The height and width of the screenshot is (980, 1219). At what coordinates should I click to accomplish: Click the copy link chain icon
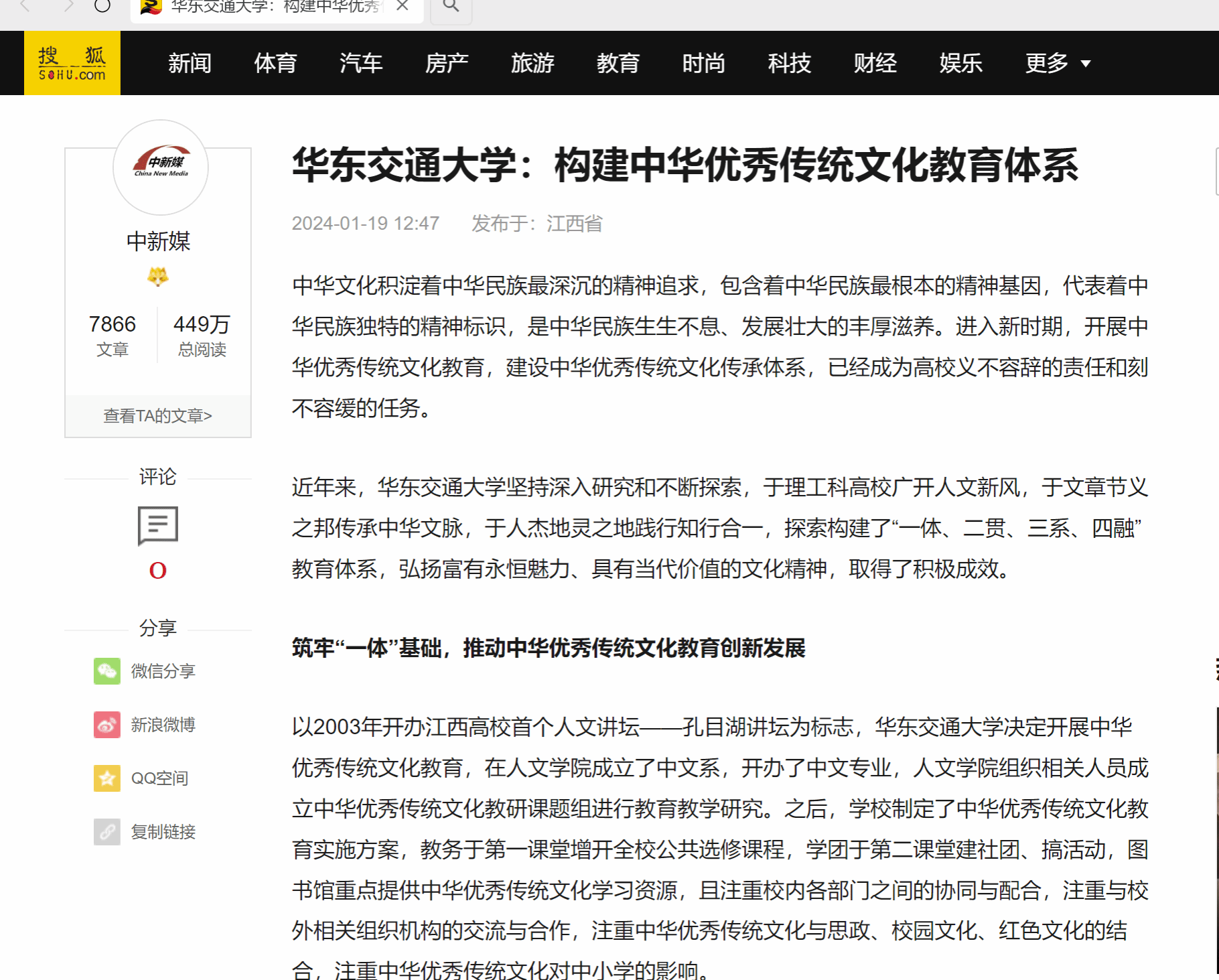(x=107, y=832)
